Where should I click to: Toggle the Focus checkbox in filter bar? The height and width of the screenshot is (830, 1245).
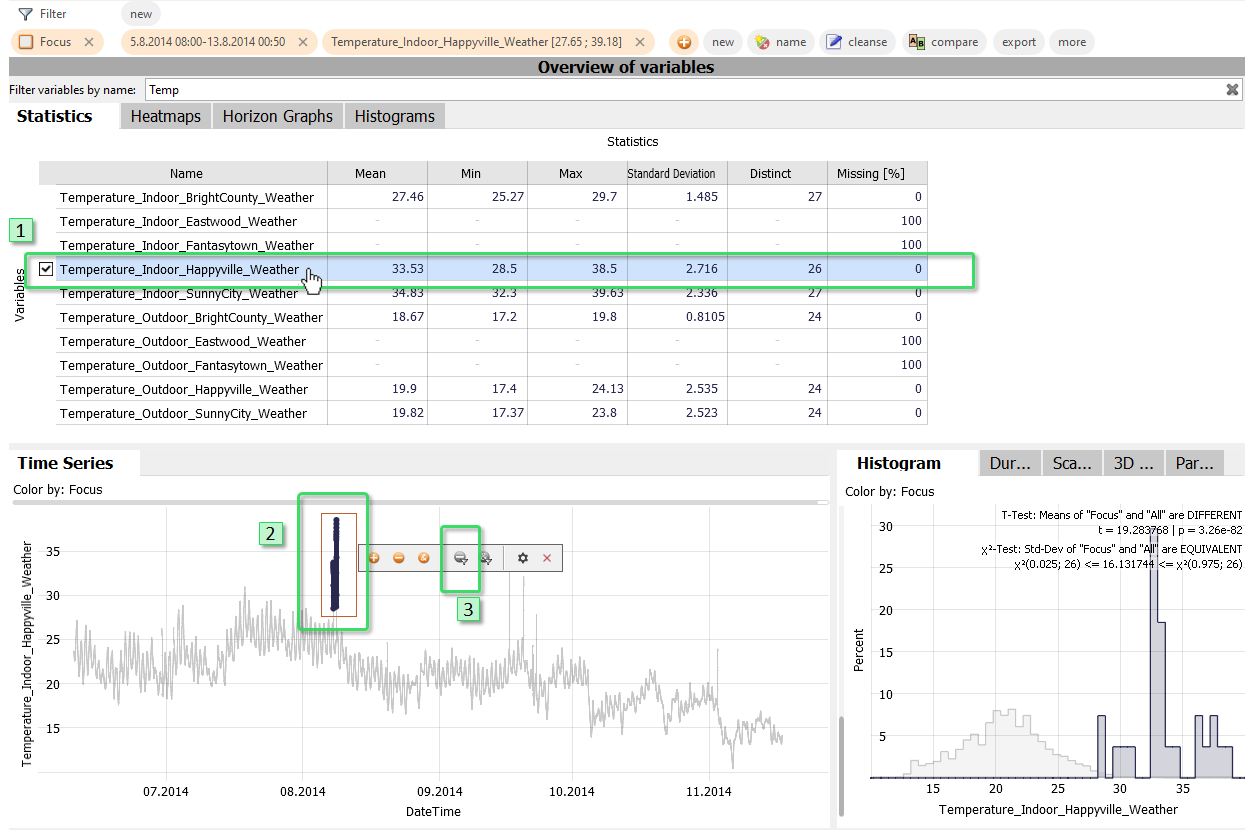pos(26,42)
